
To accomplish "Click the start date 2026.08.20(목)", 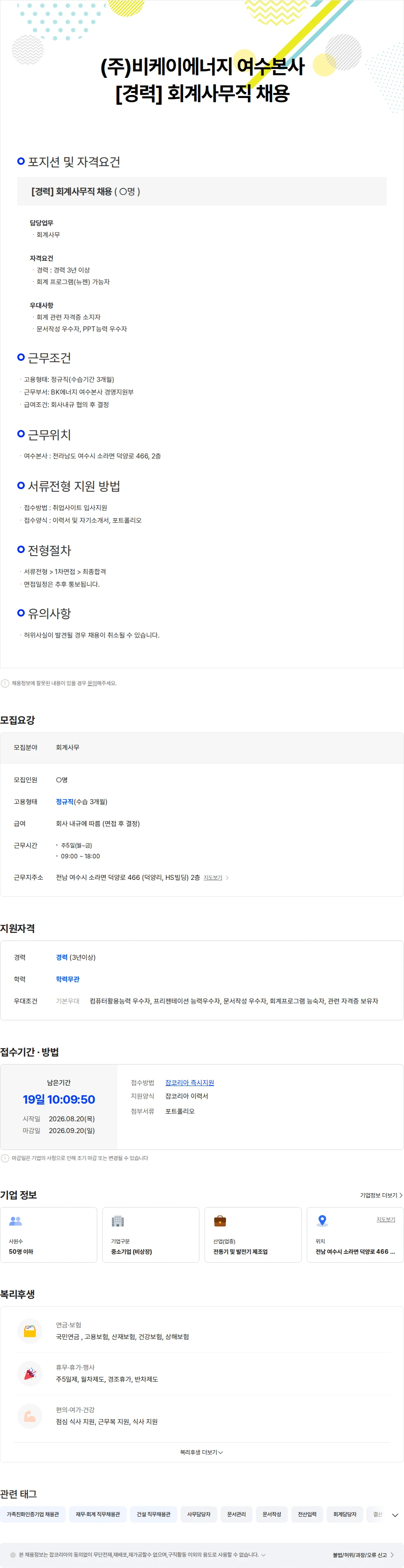I will pos(72,1118).
